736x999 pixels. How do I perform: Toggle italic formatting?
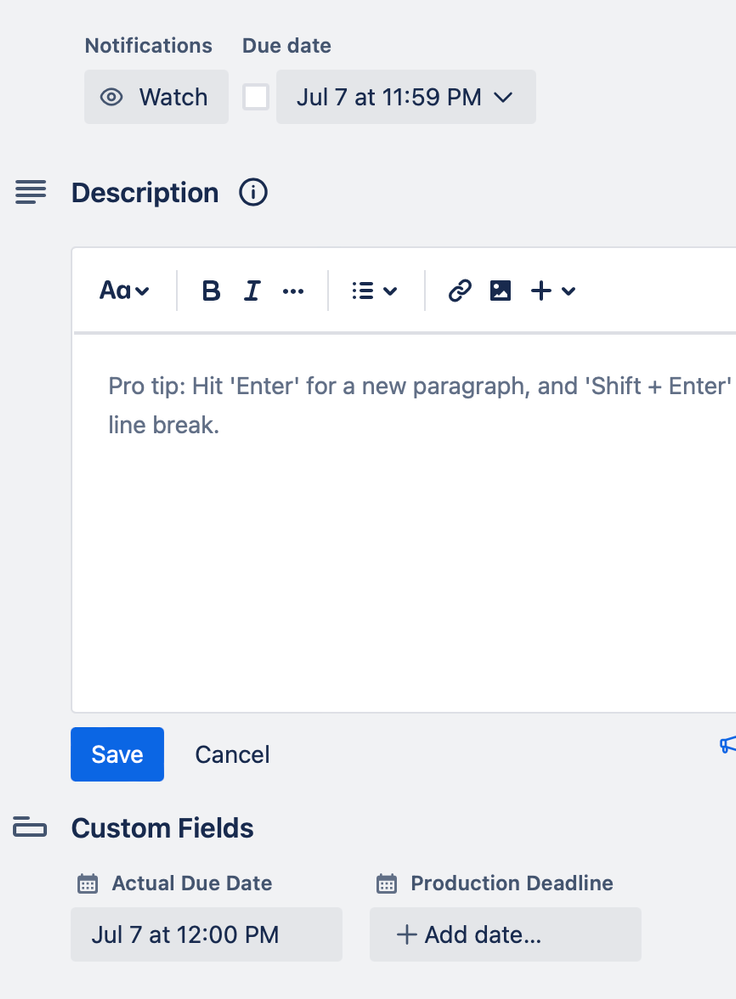click(252, 291)
